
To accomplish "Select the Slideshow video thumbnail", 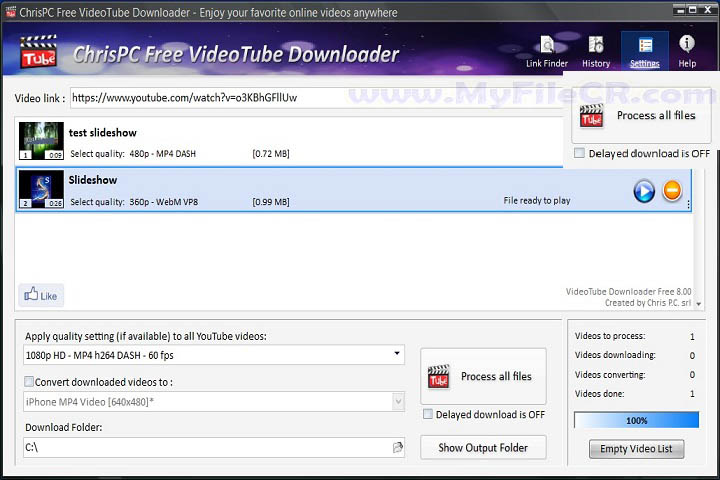I will [x=41, y=189].
